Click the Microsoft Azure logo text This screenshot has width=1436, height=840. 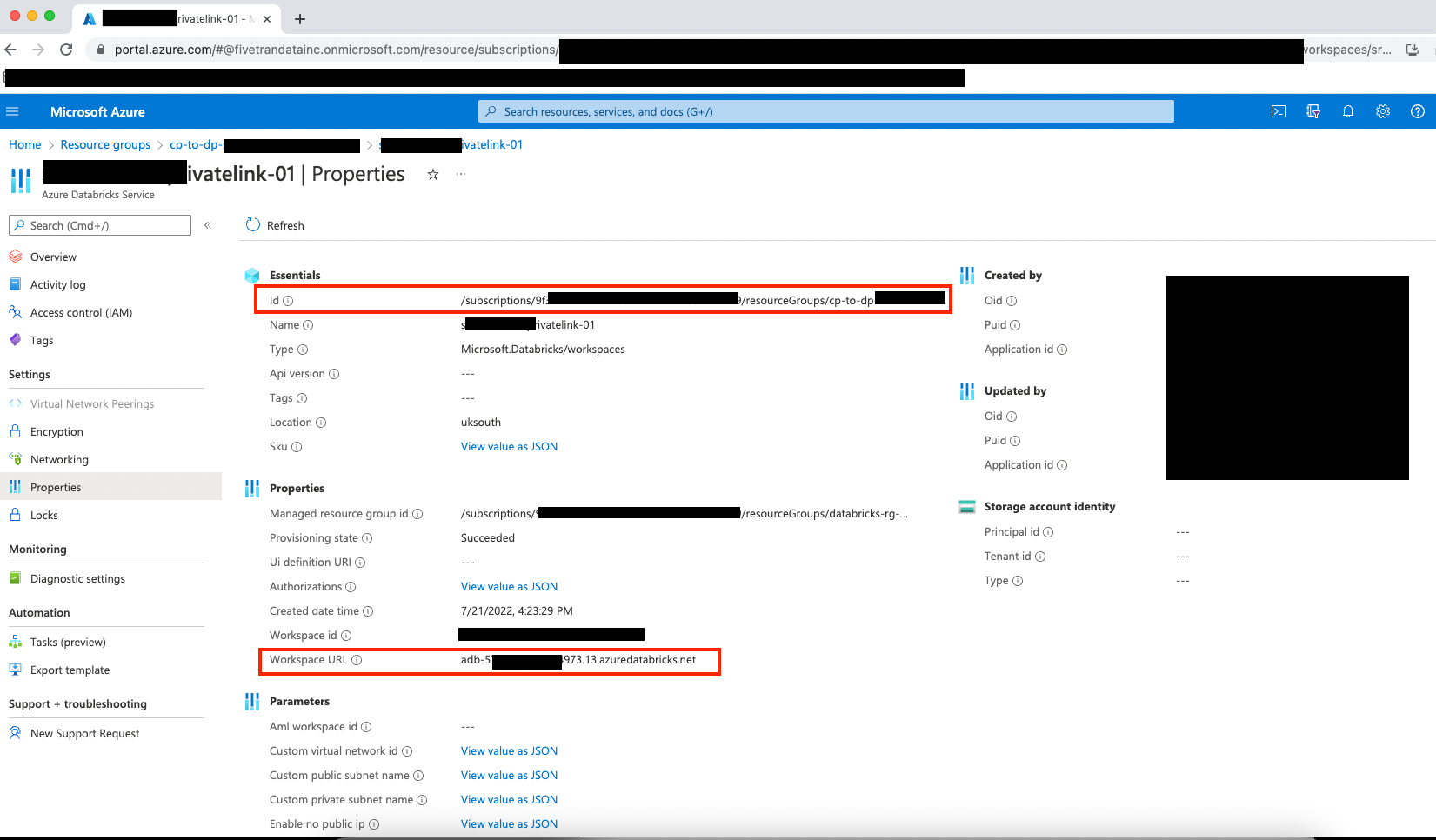(x=97, y=111)
